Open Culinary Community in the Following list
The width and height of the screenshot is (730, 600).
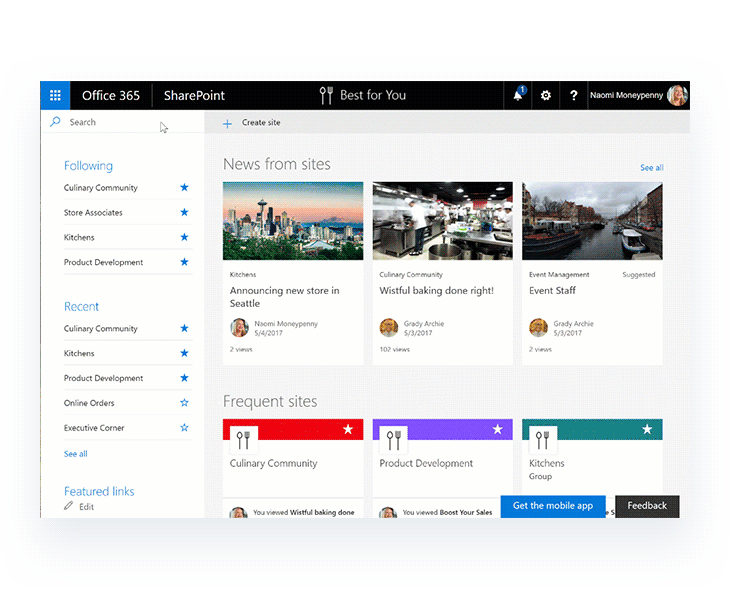pos(101,188)
